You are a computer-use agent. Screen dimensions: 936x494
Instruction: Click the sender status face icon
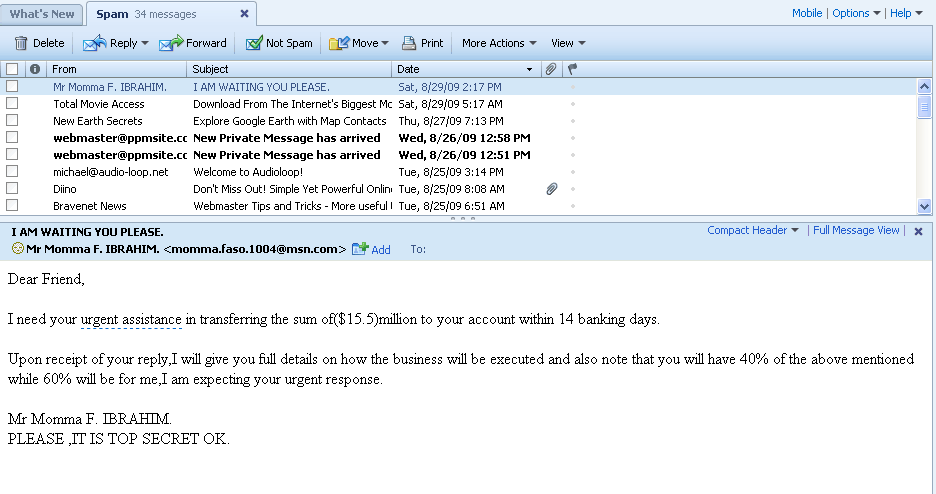pos(18,248)
